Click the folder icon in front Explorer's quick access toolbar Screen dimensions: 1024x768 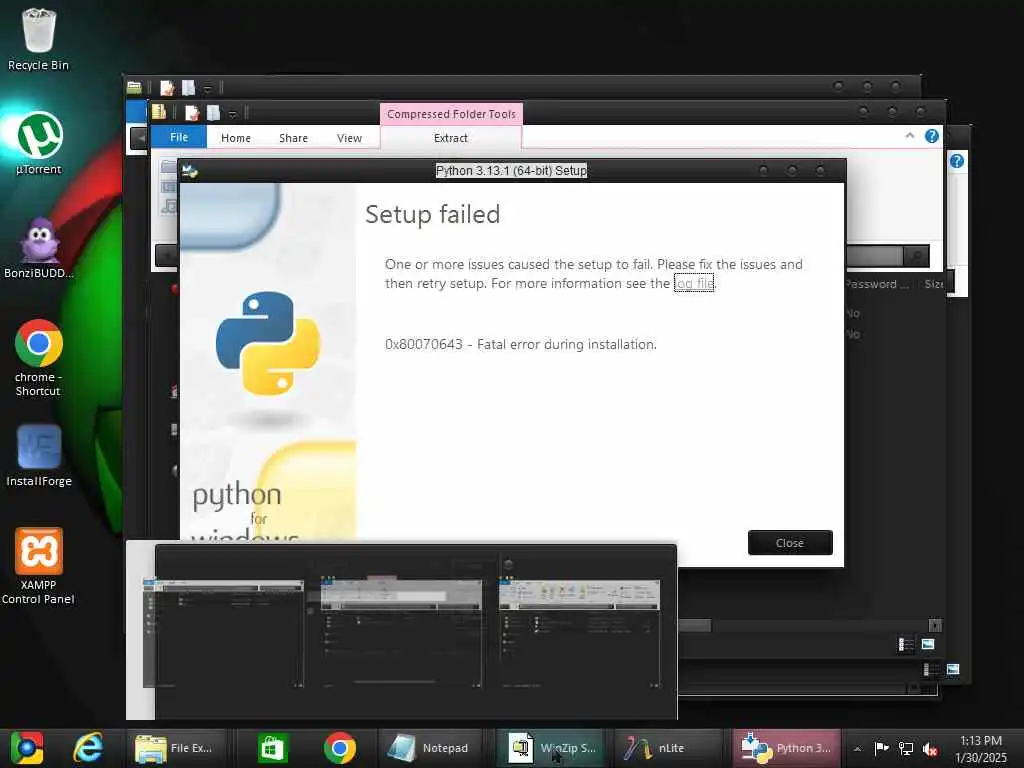coord(159,112)
